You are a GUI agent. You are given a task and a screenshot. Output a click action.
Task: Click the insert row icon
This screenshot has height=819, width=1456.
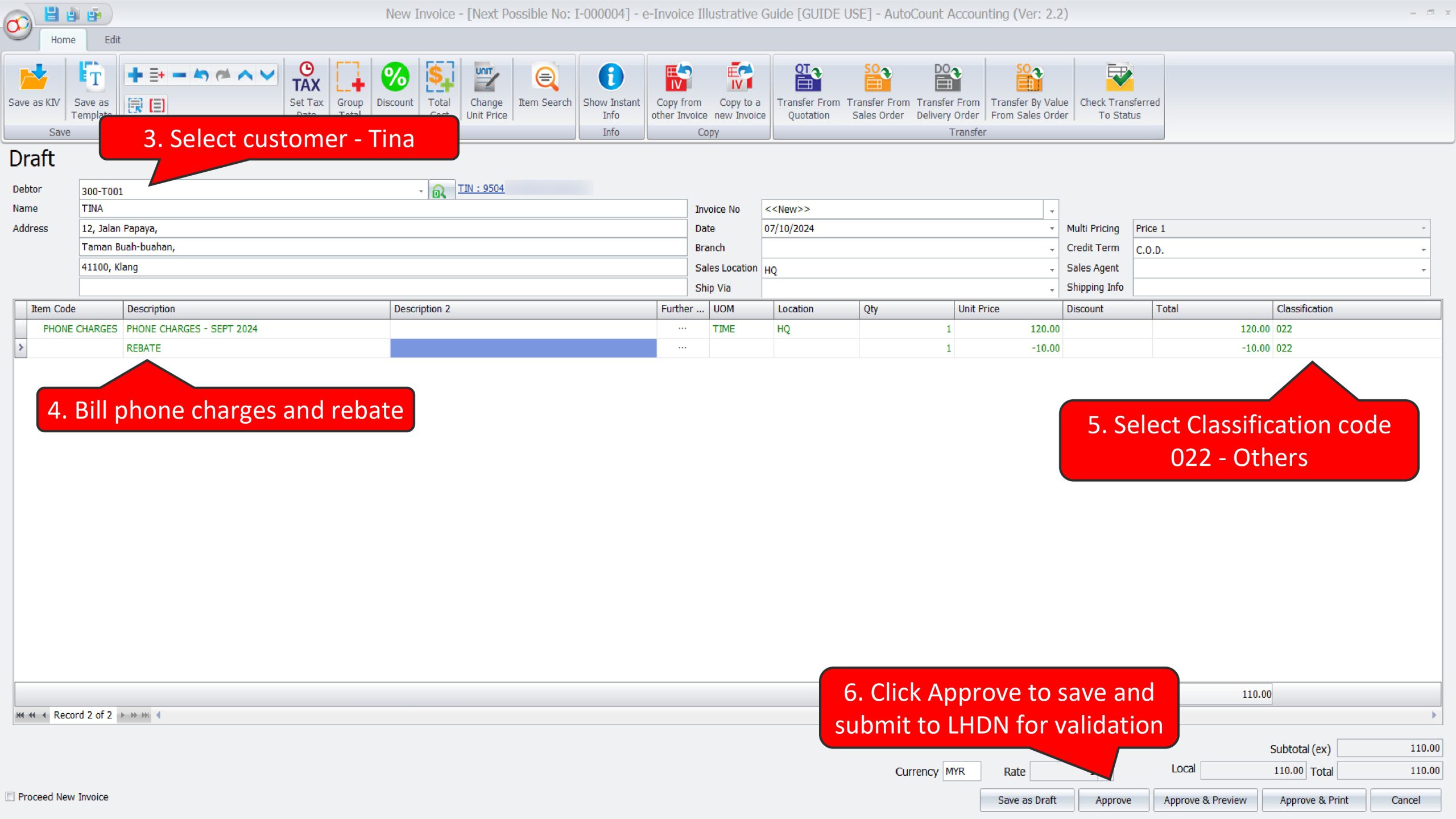(157, 75)
